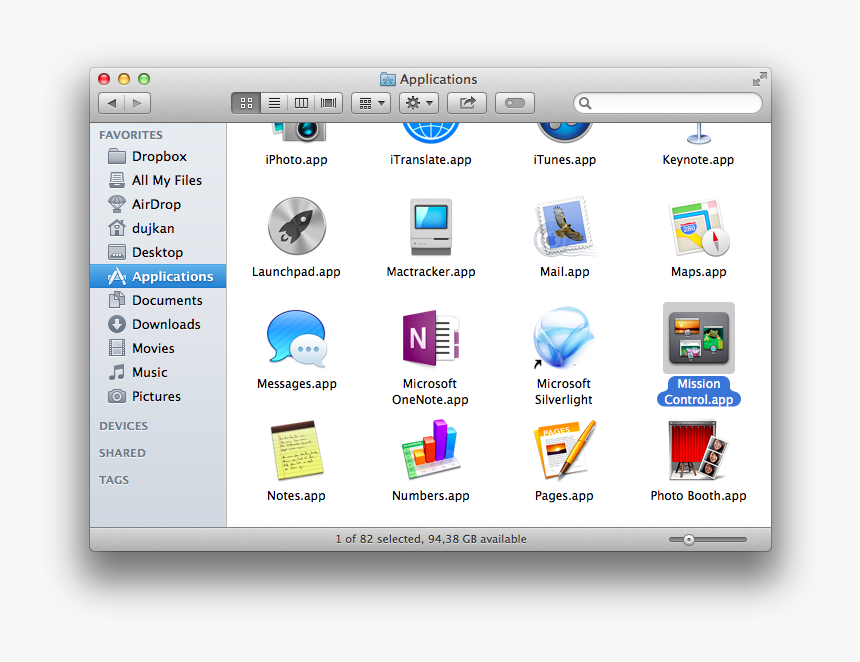This screenshot has height=662, width=860.
Task: Open the item arrangement dropdown
Action: click(371, 103)
